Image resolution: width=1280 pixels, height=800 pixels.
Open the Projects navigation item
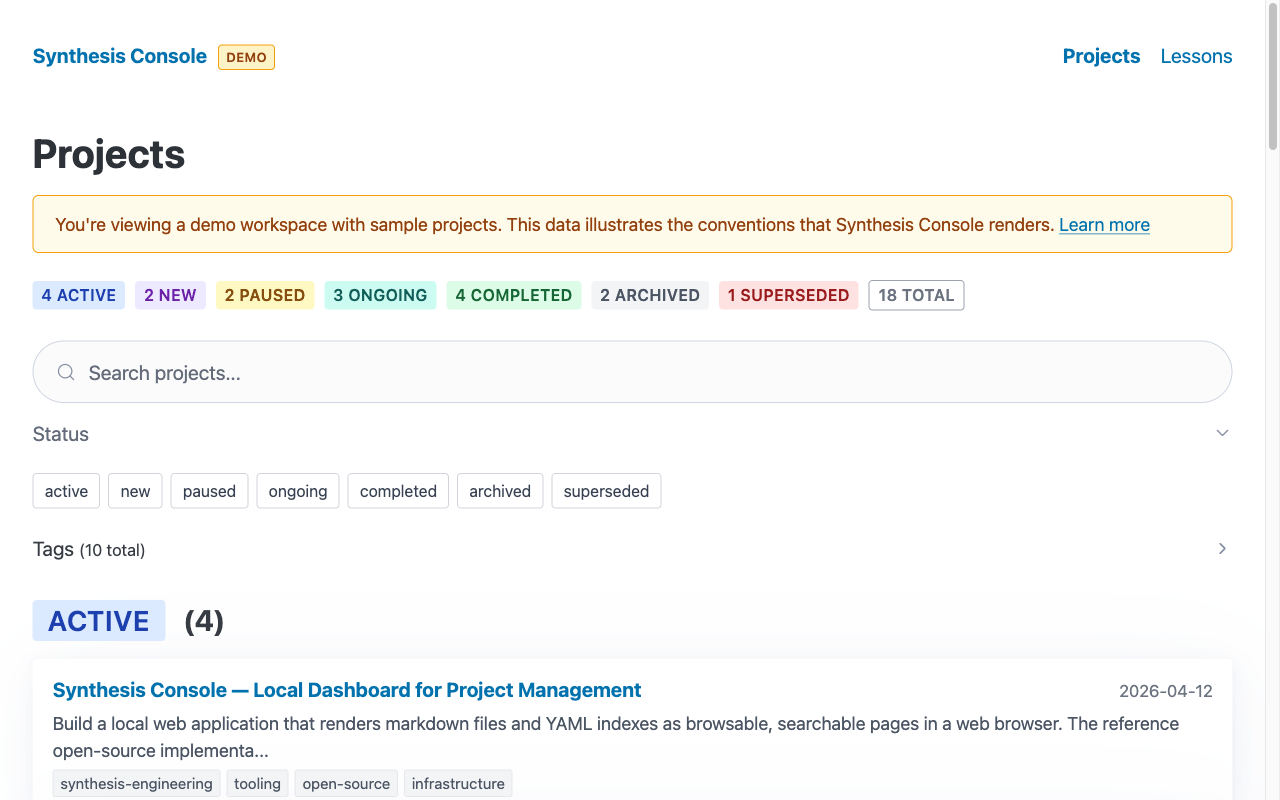point(1101,56)
